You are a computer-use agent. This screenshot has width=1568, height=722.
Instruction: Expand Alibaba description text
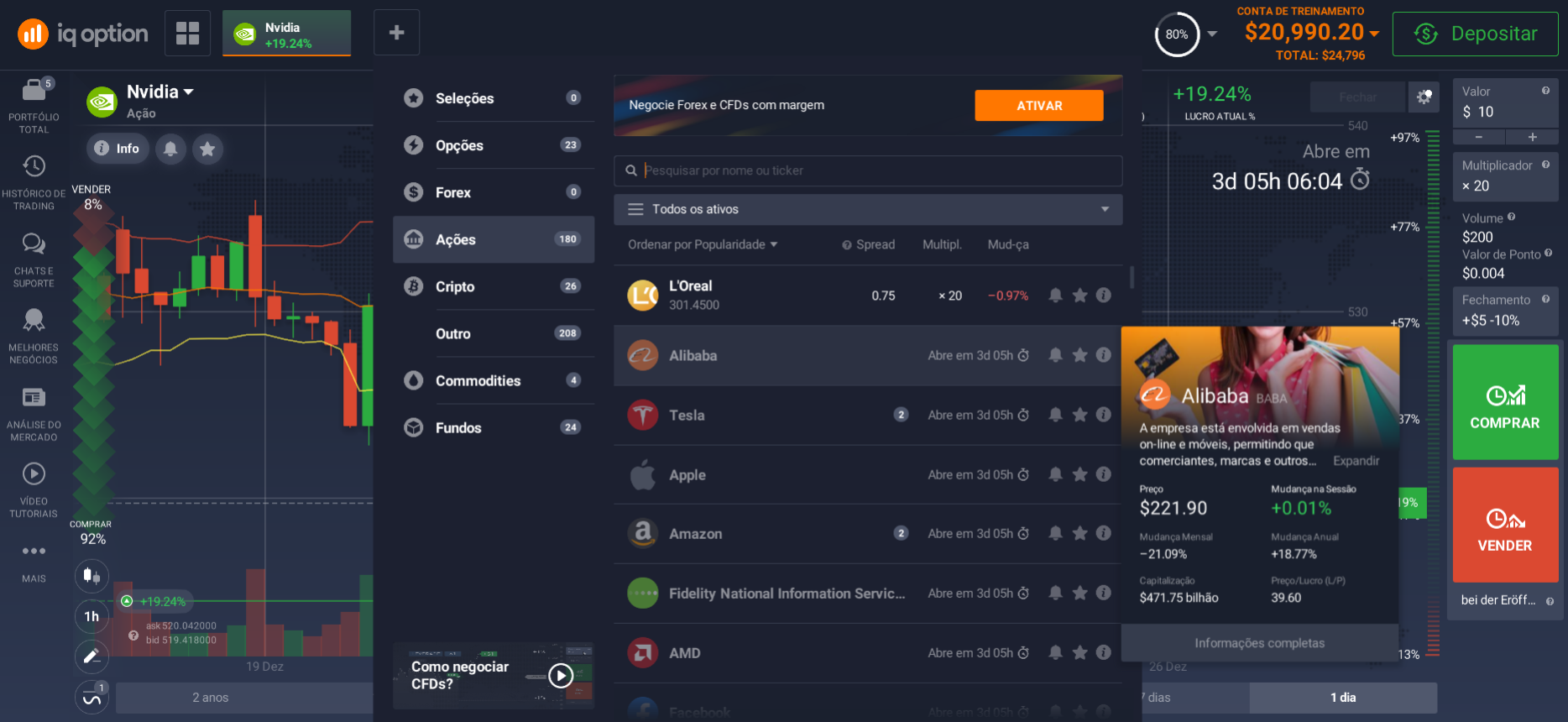click(x=1356, y=461)
